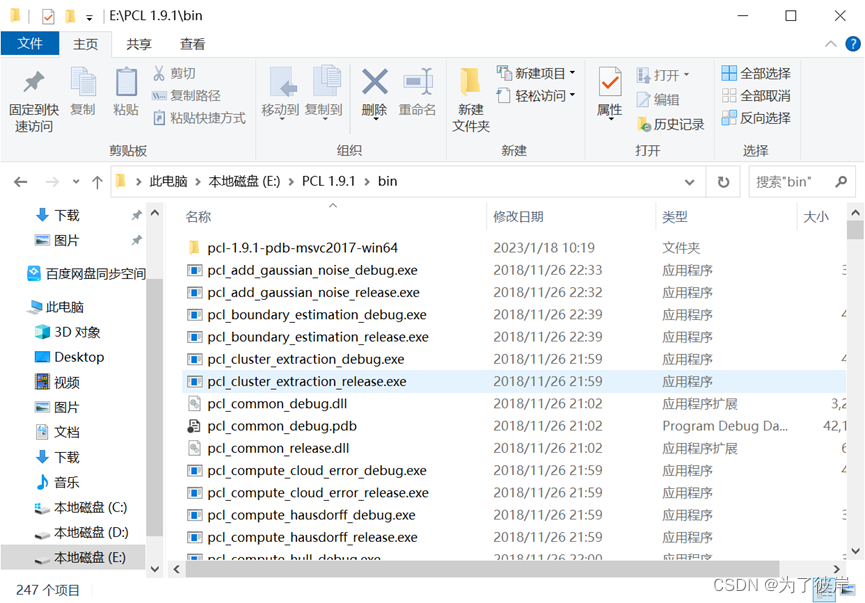
Task: Expand the address bar history dropdown
Action: click(690, 182)
